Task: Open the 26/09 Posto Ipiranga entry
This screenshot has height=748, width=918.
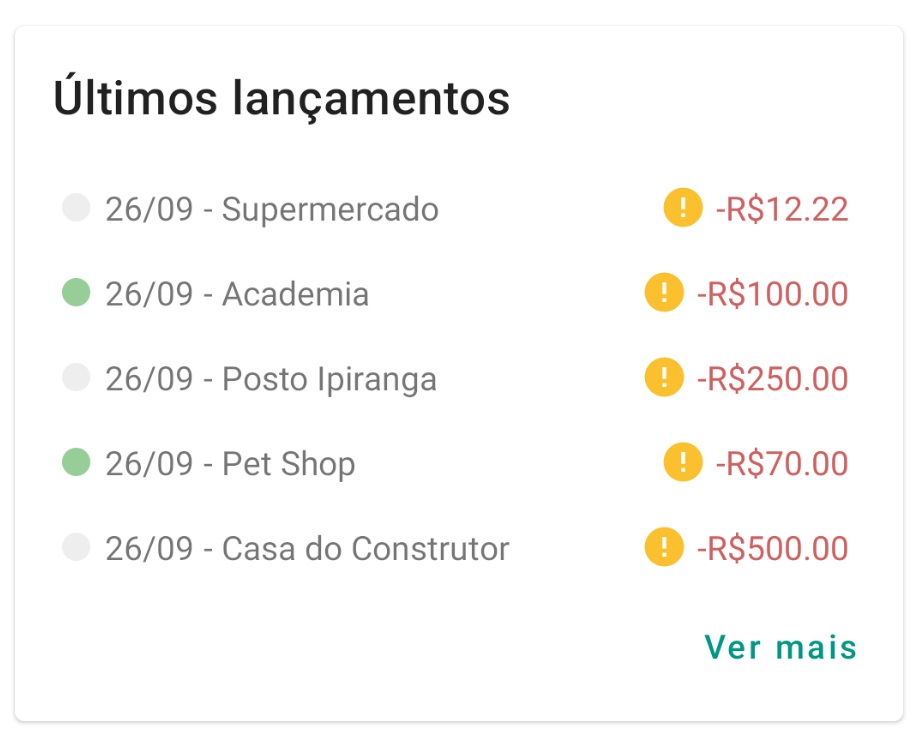Action: click(x=271, y=380)
